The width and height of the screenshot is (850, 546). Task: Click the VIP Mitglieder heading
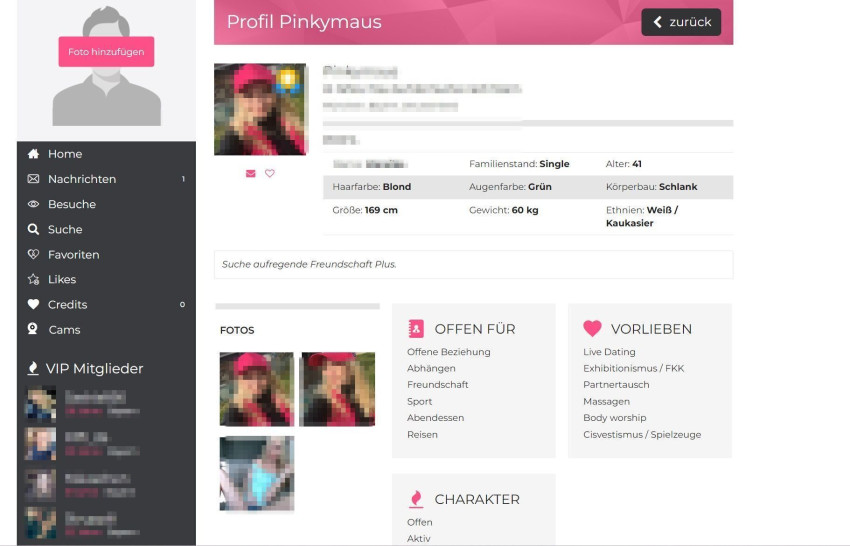coord(94,368)
